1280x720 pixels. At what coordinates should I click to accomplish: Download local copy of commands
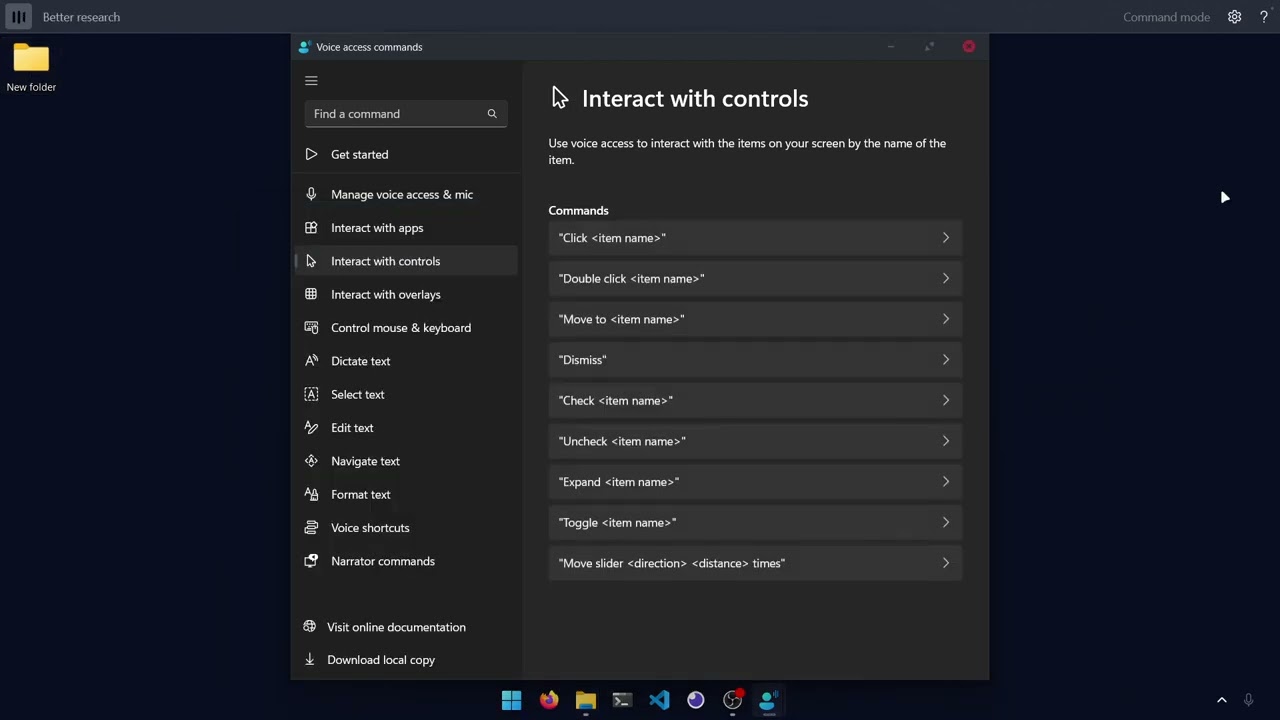(x=380, y=660)
